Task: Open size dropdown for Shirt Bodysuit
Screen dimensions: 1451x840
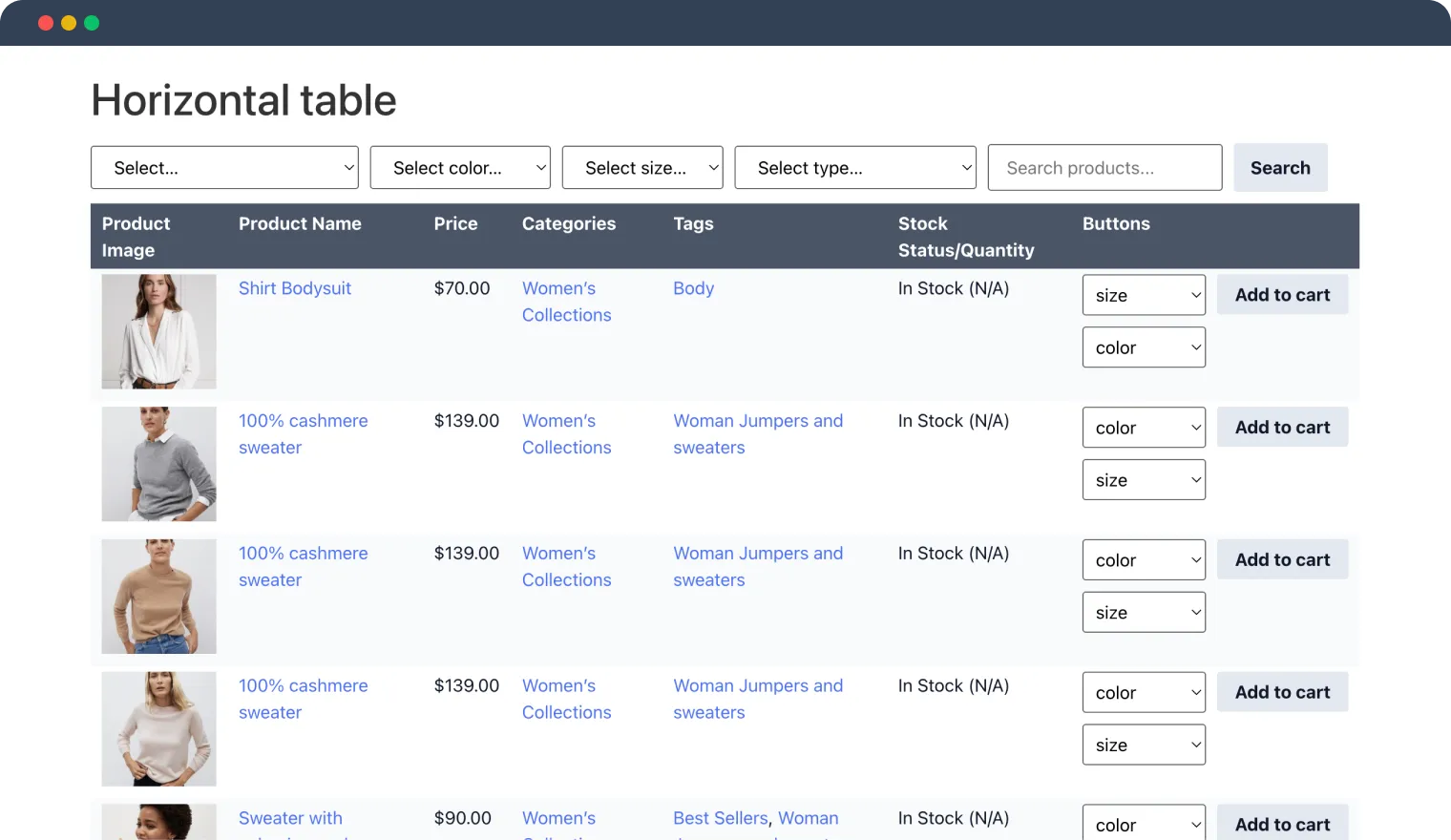Action: click(x=1144, y=295)
